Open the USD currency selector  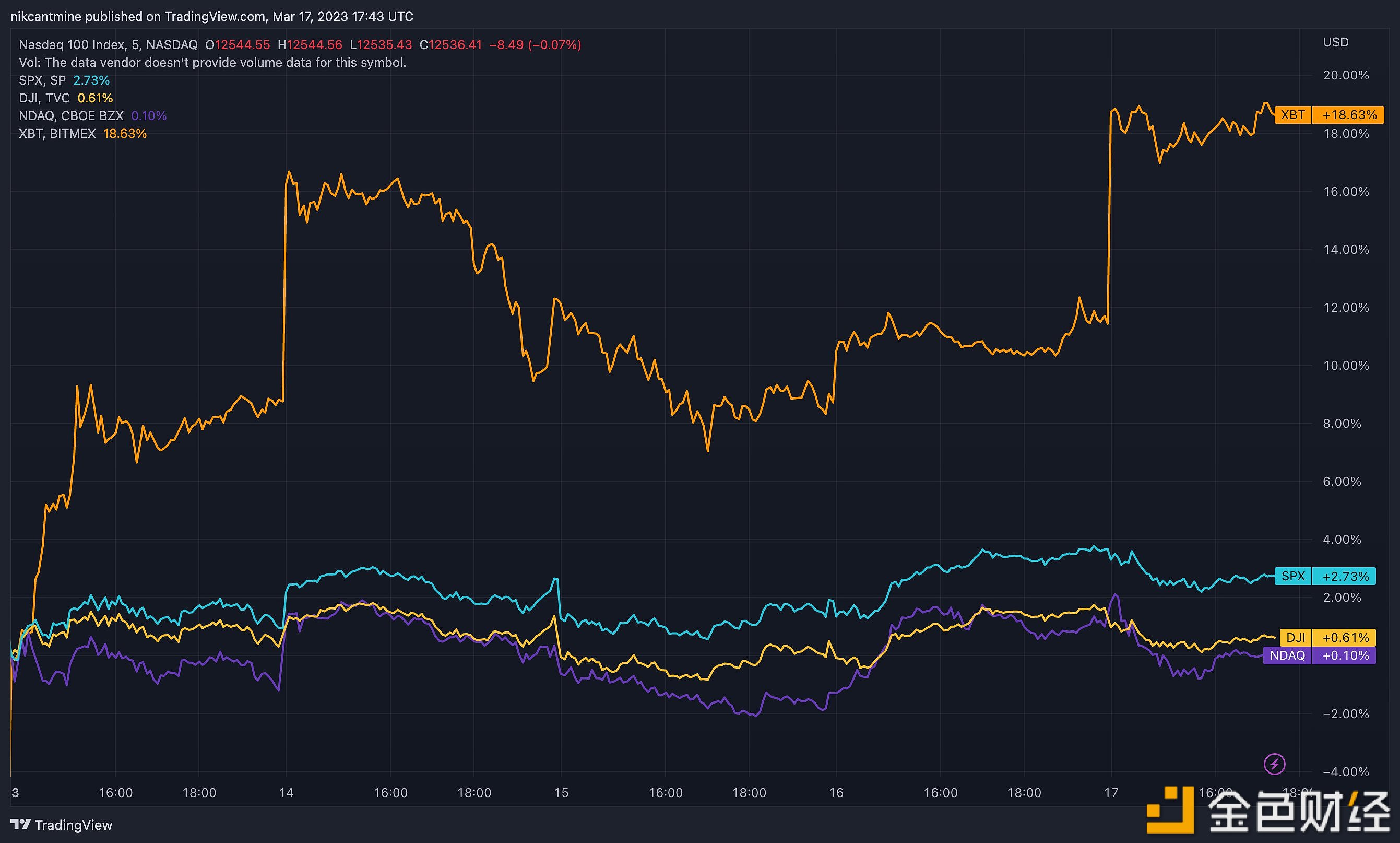[x=1335, y=42]
